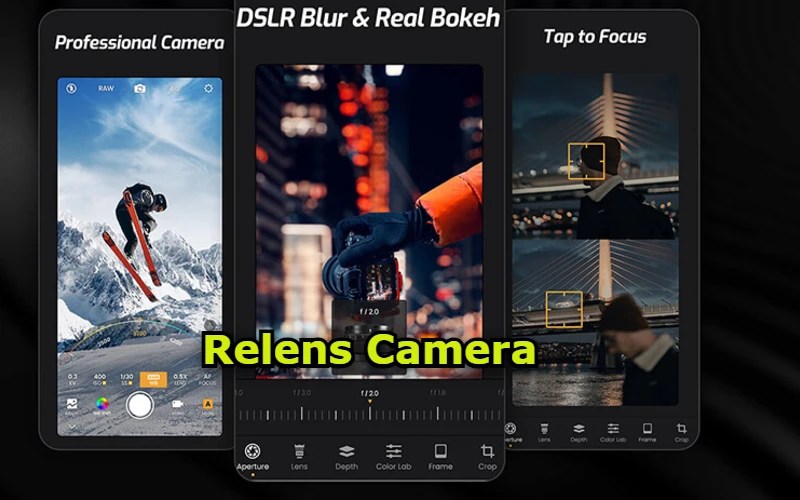The image size is (800, 500).
Task: Adjust the curved white balance dial
Action: point(138,337)
